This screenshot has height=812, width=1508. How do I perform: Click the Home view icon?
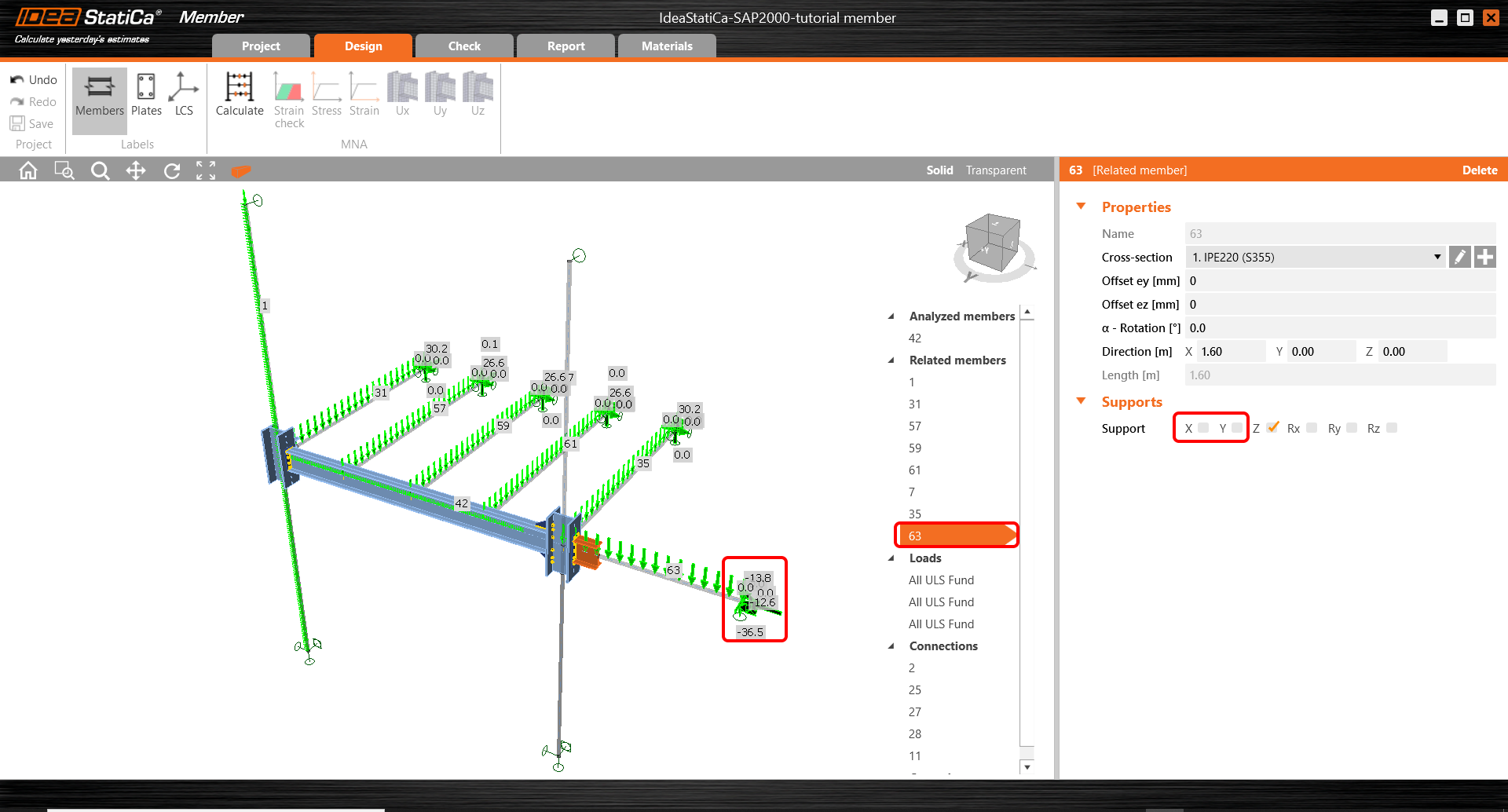point(28,170)
